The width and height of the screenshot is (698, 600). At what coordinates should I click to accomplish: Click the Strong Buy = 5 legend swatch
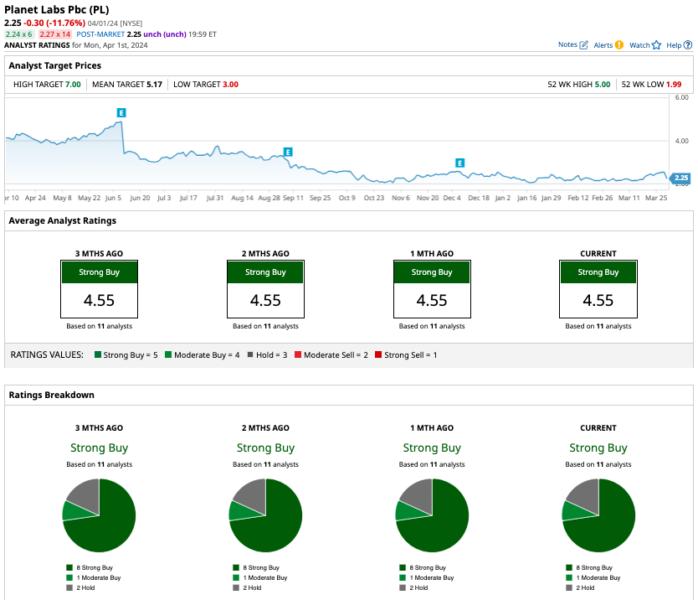point(97,355)
